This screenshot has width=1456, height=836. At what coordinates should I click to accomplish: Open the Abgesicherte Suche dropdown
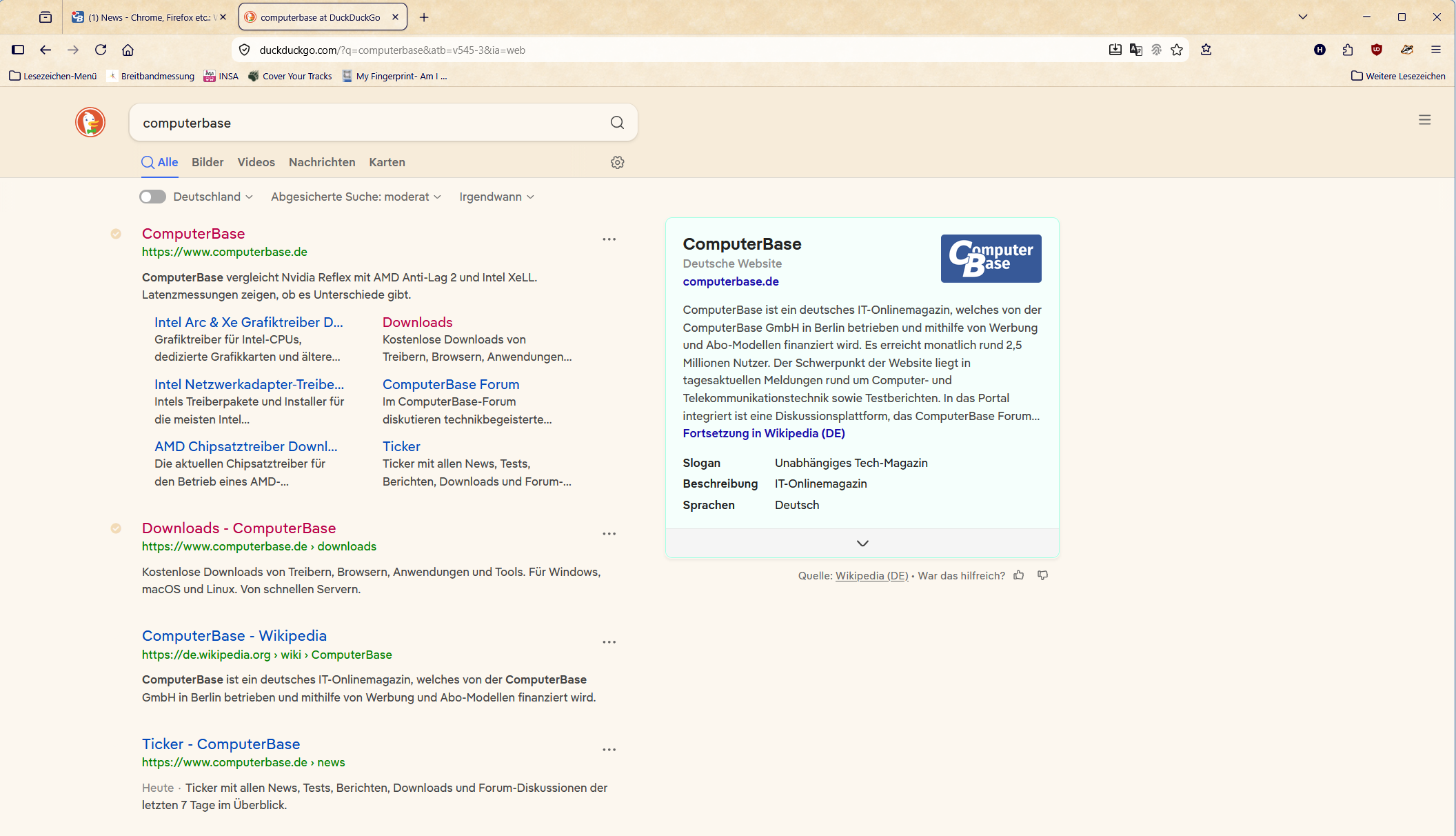point(356,197)
